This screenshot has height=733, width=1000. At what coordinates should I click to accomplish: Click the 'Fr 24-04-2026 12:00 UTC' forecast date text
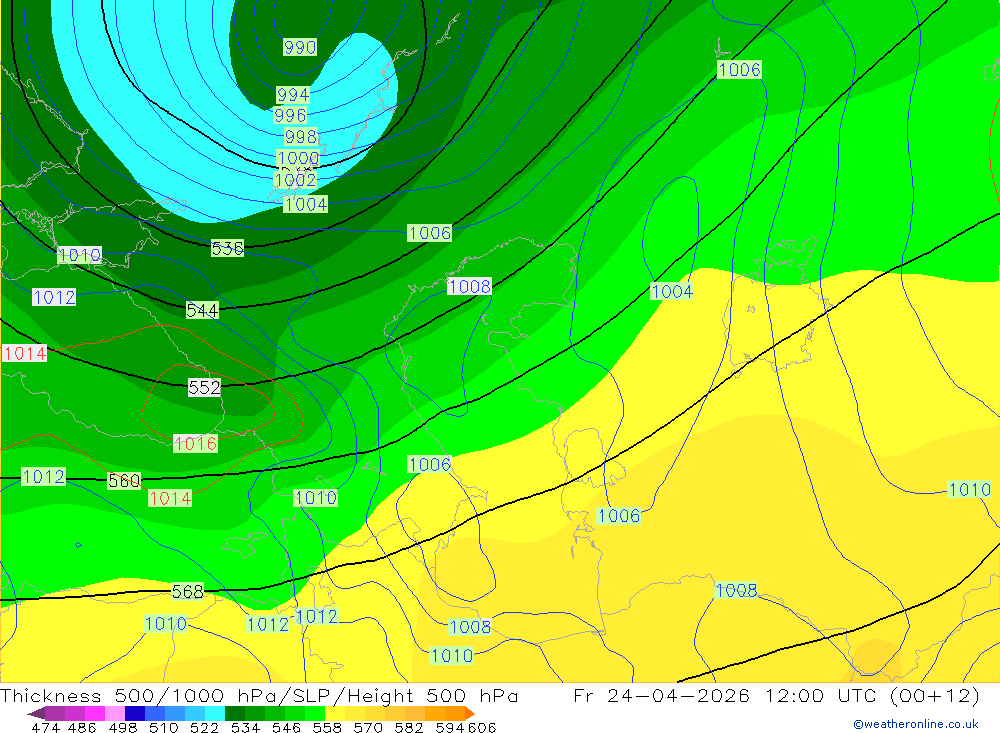[724, 695]
